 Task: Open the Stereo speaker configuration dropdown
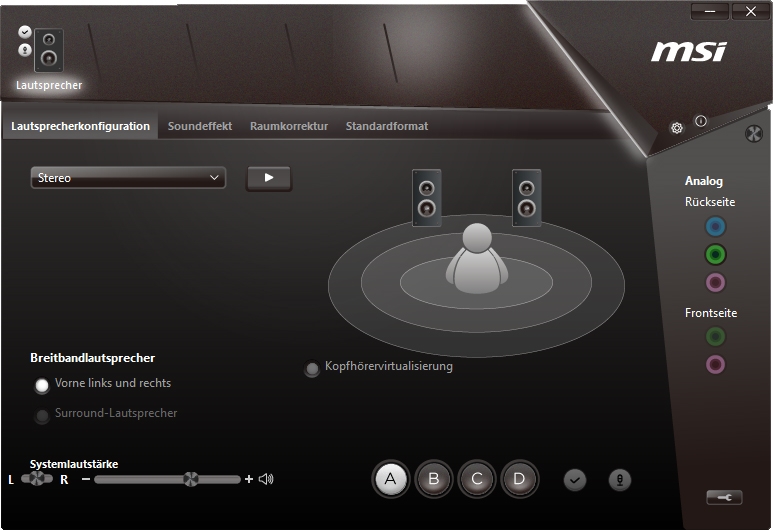coord(128,177)
